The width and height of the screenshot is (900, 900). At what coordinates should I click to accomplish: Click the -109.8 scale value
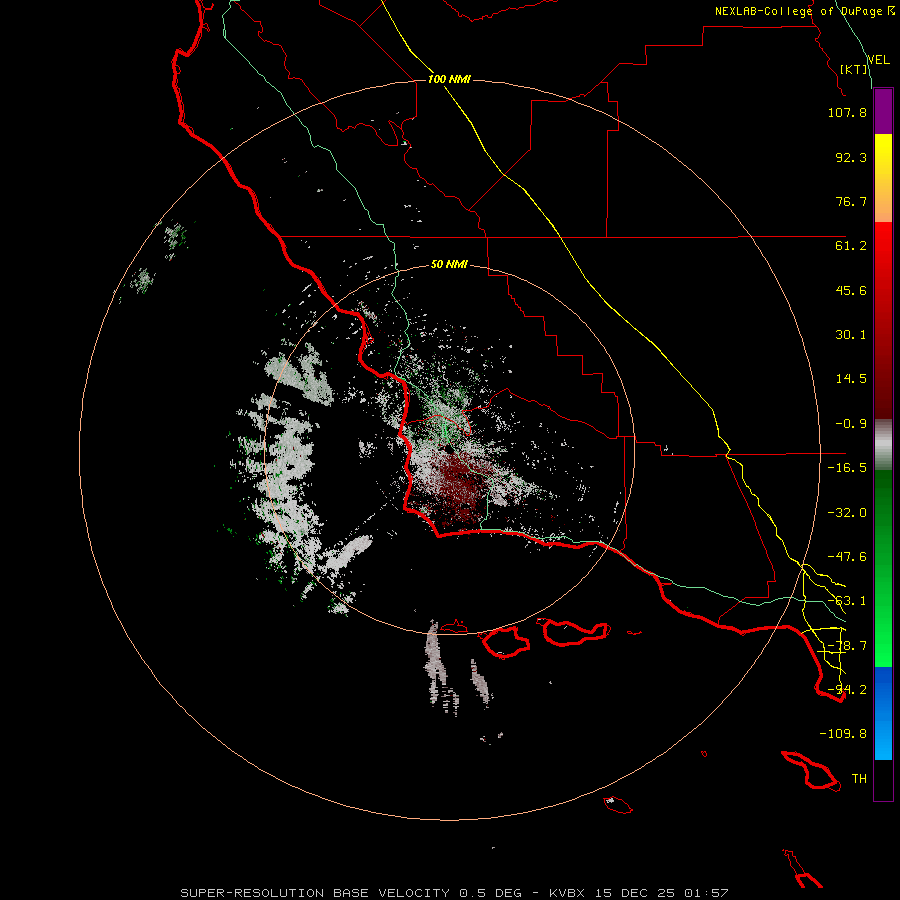coord(843,734)
